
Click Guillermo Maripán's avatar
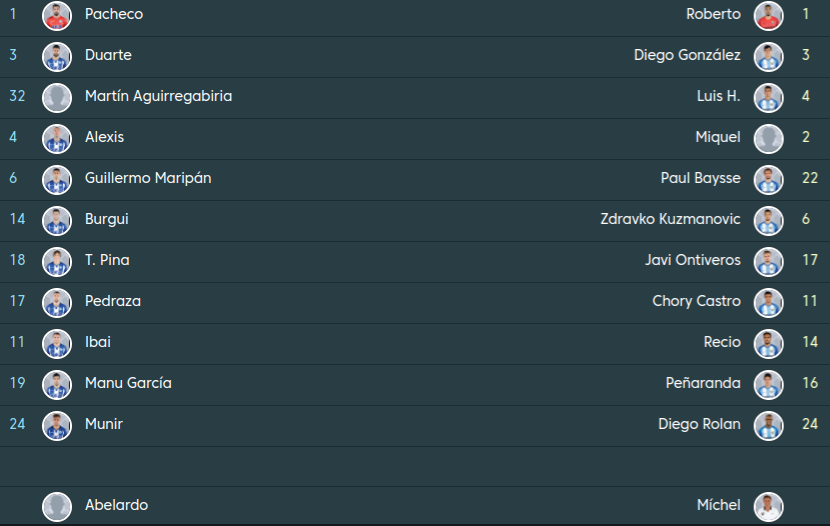(57, 179)
